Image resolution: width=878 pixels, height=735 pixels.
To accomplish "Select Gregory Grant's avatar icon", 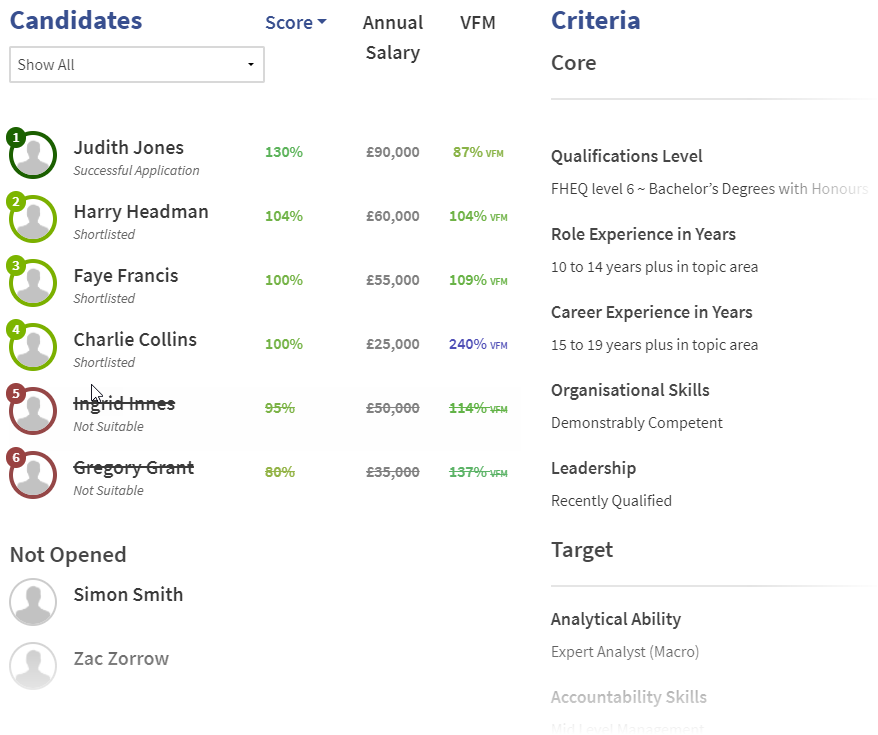I will pyautogui.click(x=34, y=475).
